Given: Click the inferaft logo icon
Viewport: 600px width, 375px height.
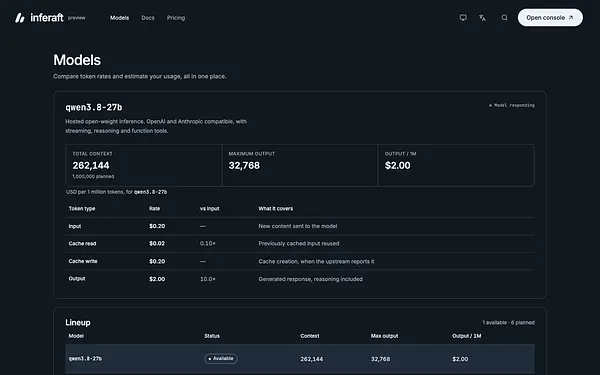Looking at the screenshot, I should pos(20,18).
